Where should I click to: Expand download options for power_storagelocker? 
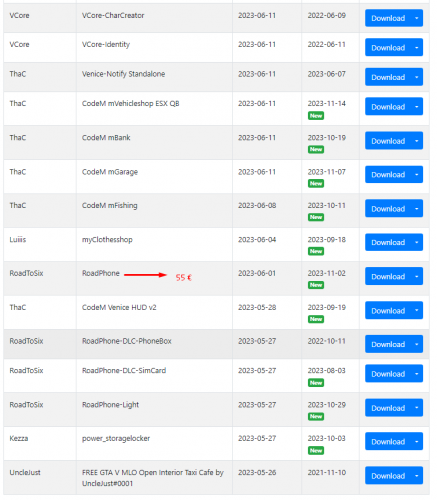point(417,442)
